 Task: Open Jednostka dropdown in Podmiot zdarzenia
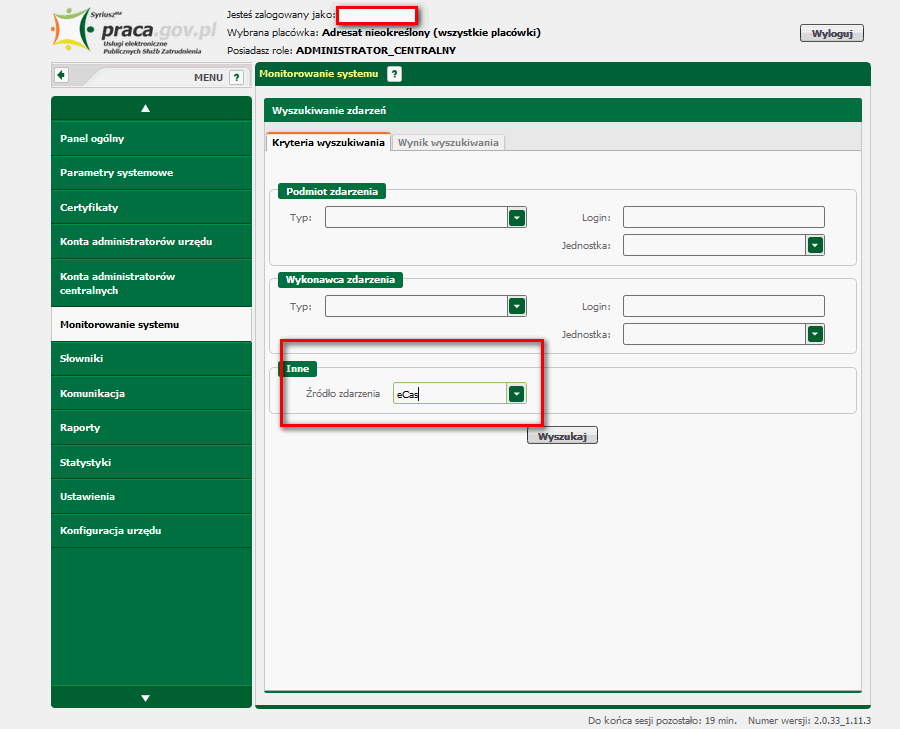click(x=815, y=245)
